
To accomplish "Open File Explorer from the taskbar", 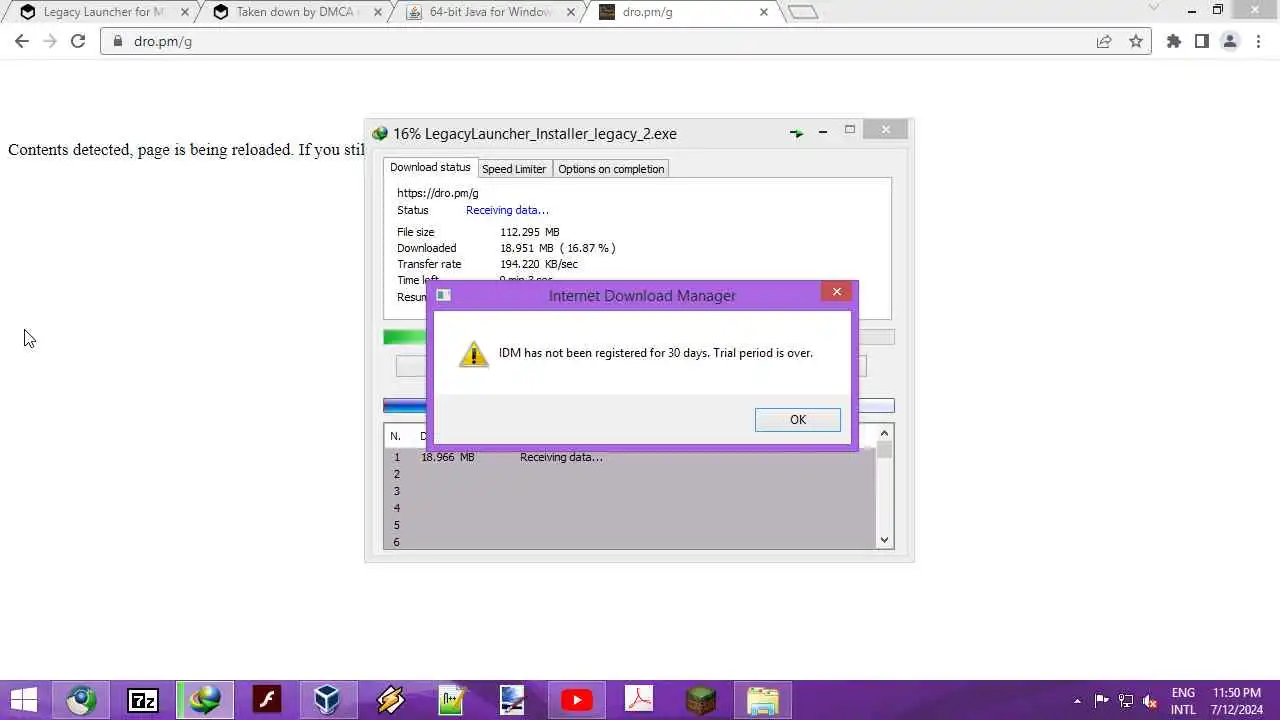I will (x=763, y=700).
